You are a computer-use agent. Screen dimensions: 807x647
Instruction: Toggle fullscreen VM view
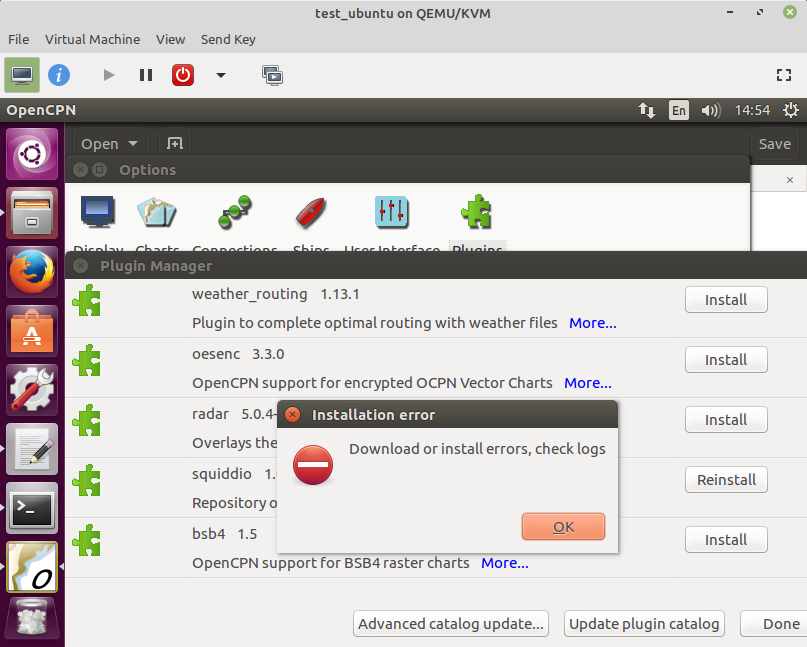click(x=784, y=75)
